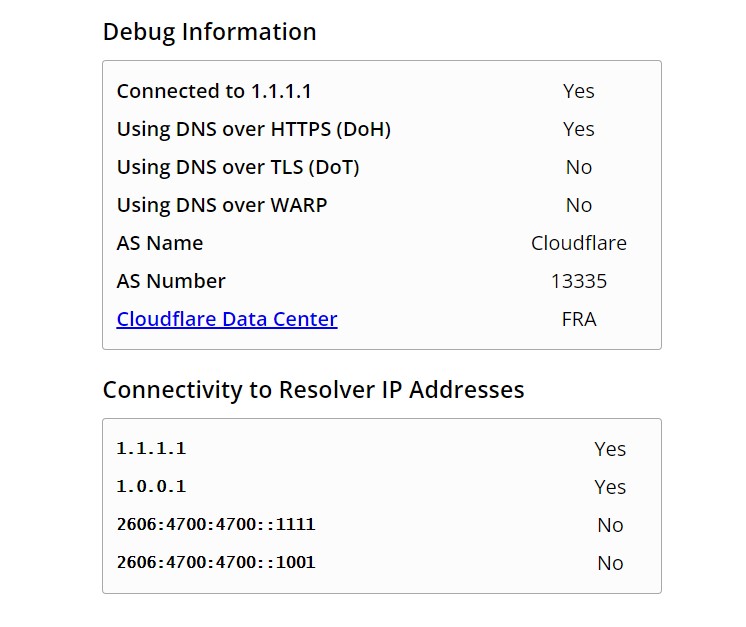
Task: Click the Yes value beside DoH row
Action: click(579, 129)
